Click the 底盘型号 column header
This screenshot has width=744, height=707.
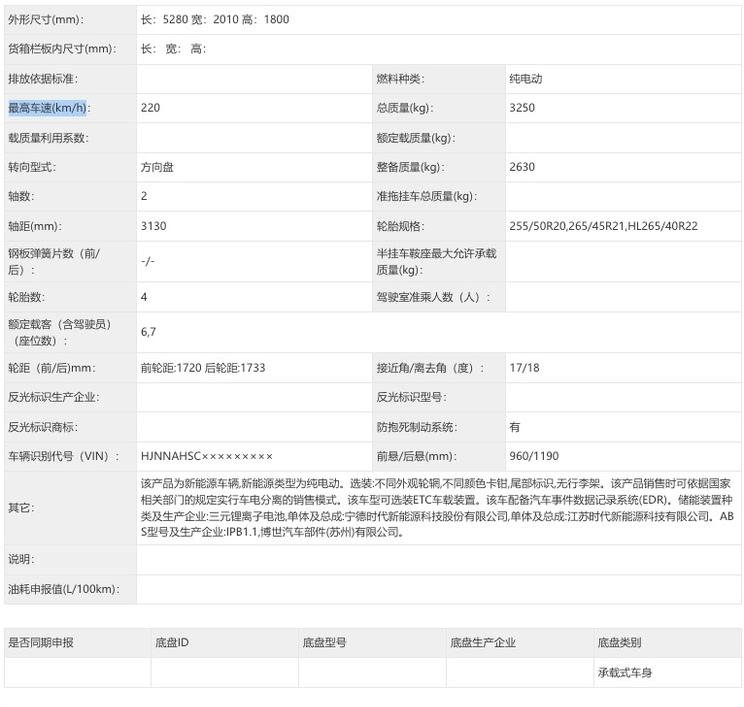coord(325,643)
